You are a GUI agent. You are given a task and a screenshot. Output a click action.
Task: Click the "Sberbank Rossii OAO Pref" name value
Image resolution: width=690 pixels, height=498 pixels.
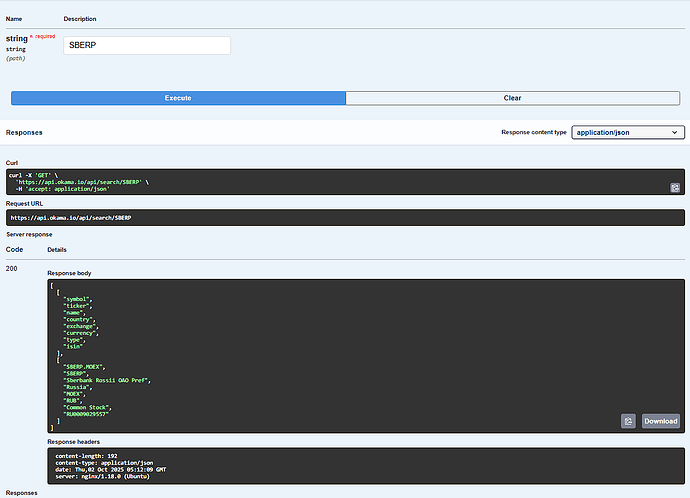click(x=107, y=381)
